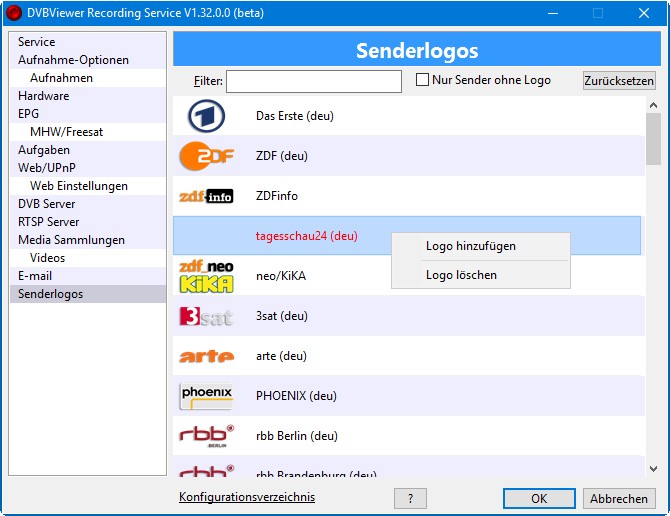This screenshot has width=670, height=516.
Task: Click the 3sat channel logo
Action: pyautogui.click(x=206, y=316)
